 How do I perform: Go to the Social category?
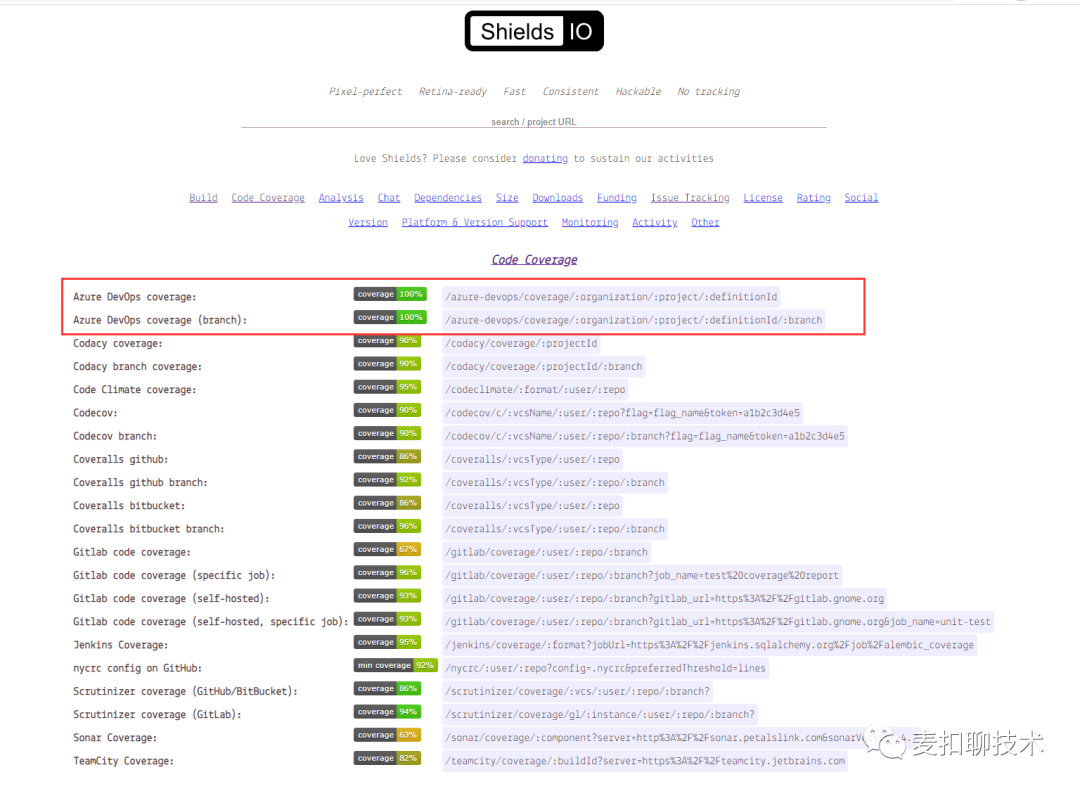[x=861, y=198]
